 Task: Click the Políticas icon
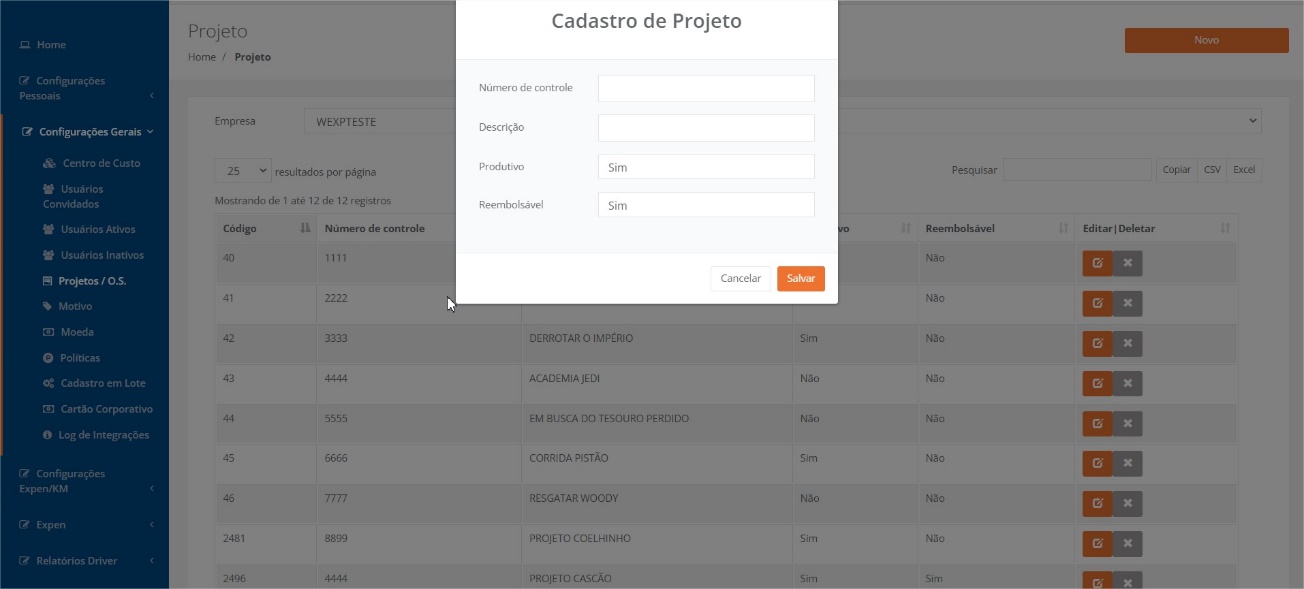(x=48, y=358)
